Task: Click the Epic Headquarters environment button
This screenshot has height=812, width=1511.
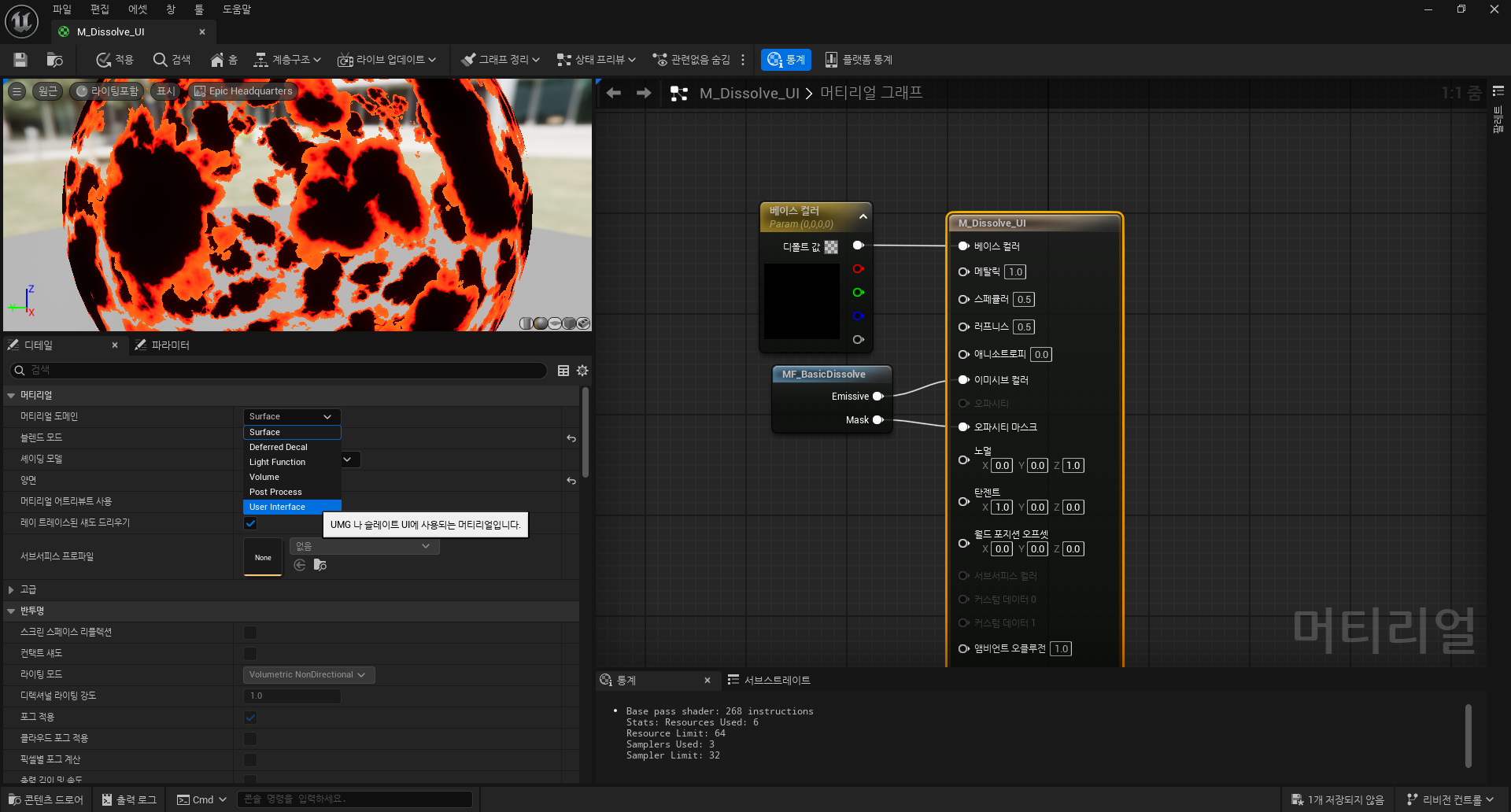Action: (x=243, y=91)
